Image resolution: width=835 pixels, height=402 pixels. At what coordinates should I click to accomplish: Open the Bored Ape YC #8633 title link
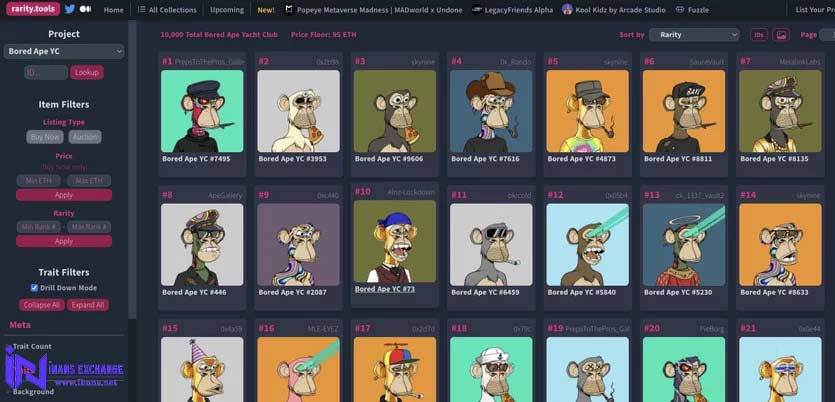click(x=774, y=292)
